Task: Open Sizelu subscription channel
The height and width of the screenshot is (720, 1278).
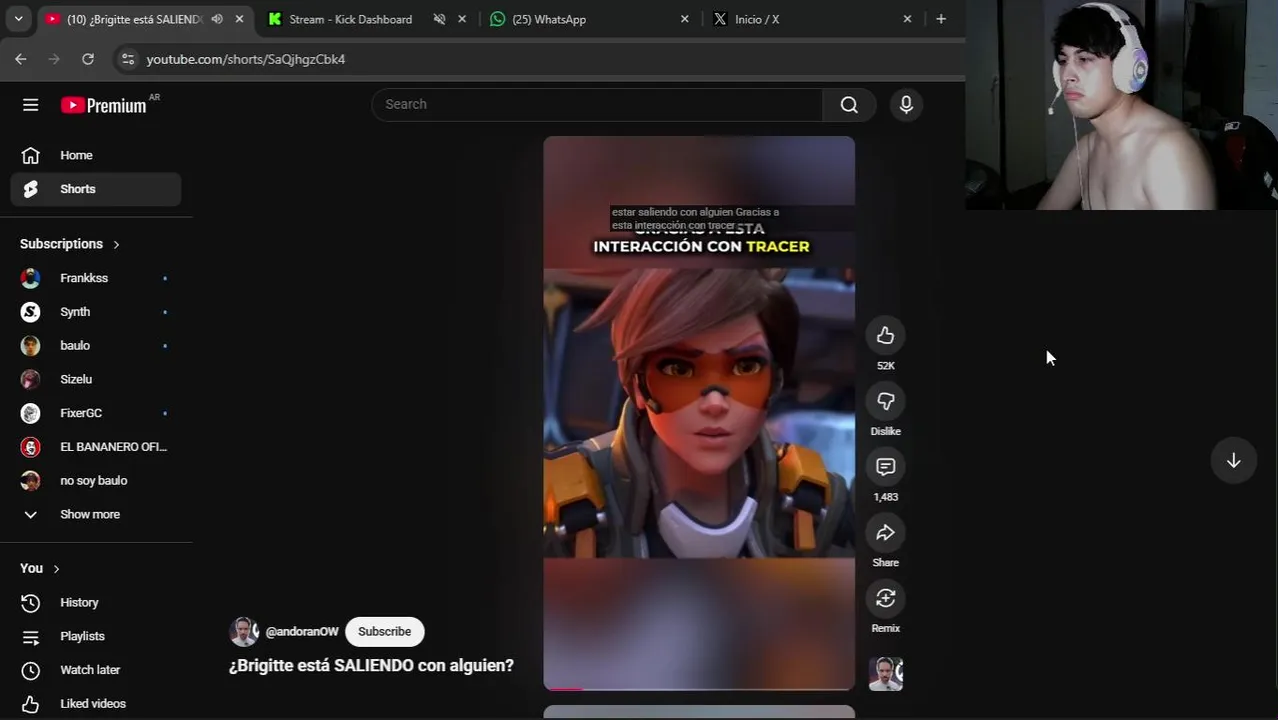Action: (x=96, y=379)
